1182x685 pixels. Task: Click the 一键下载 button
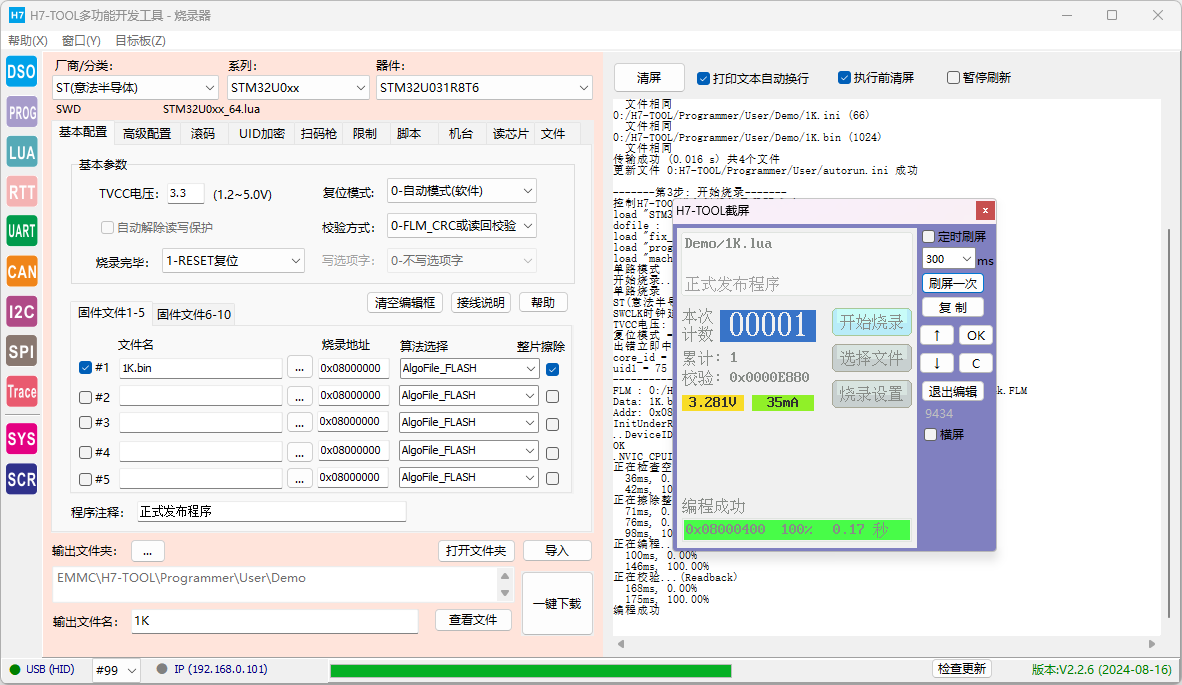(557, 604)
